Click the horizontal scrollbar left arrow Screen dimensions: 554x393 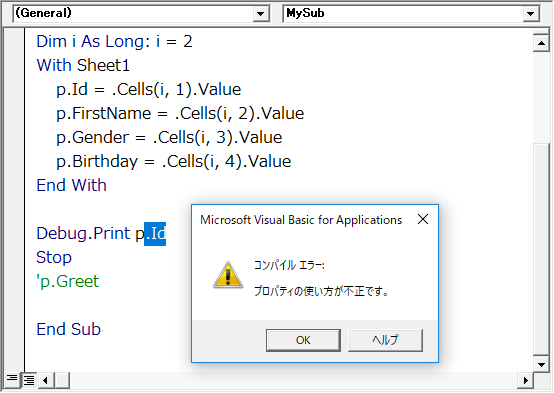coord(46,381)
